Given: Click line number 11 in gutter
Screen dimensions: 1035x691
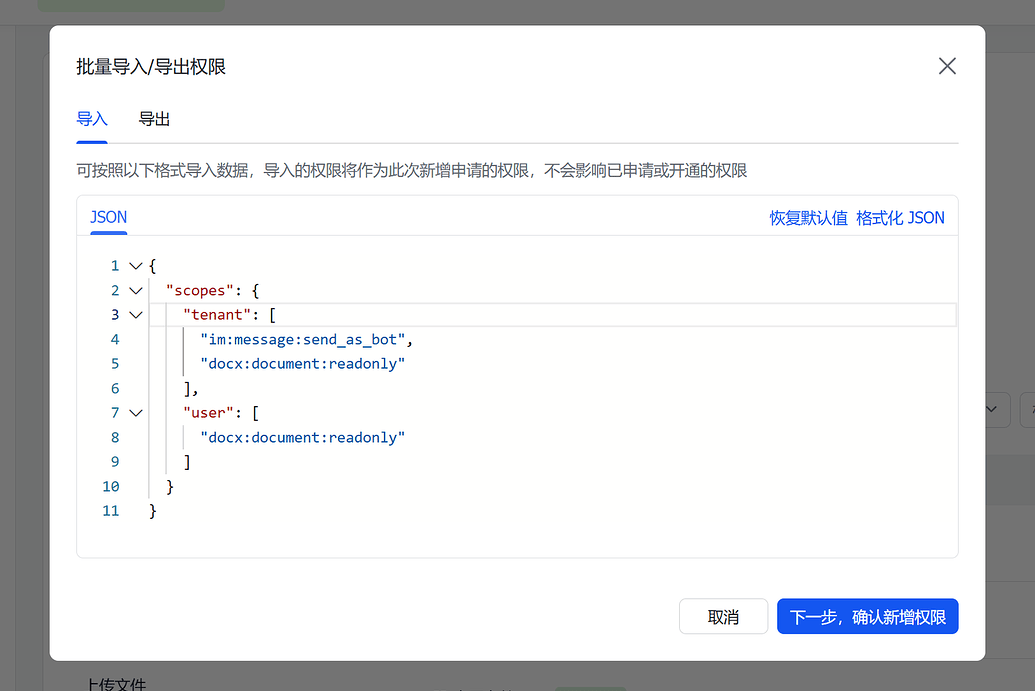Looking at the screenshot, I should 111,511.
